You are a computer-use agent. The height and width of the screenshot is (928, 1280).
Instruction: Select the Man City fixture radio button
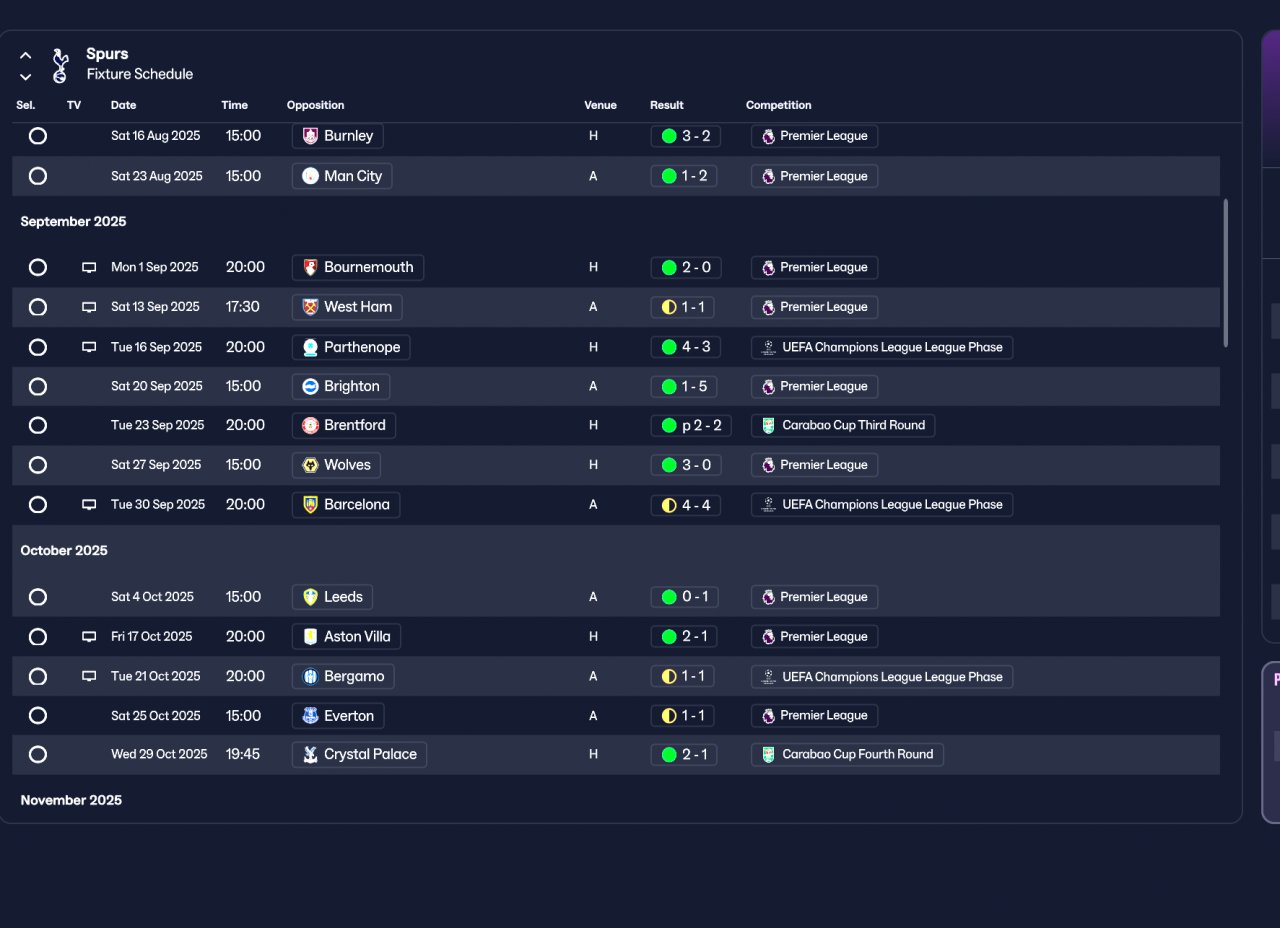point(38,176)
